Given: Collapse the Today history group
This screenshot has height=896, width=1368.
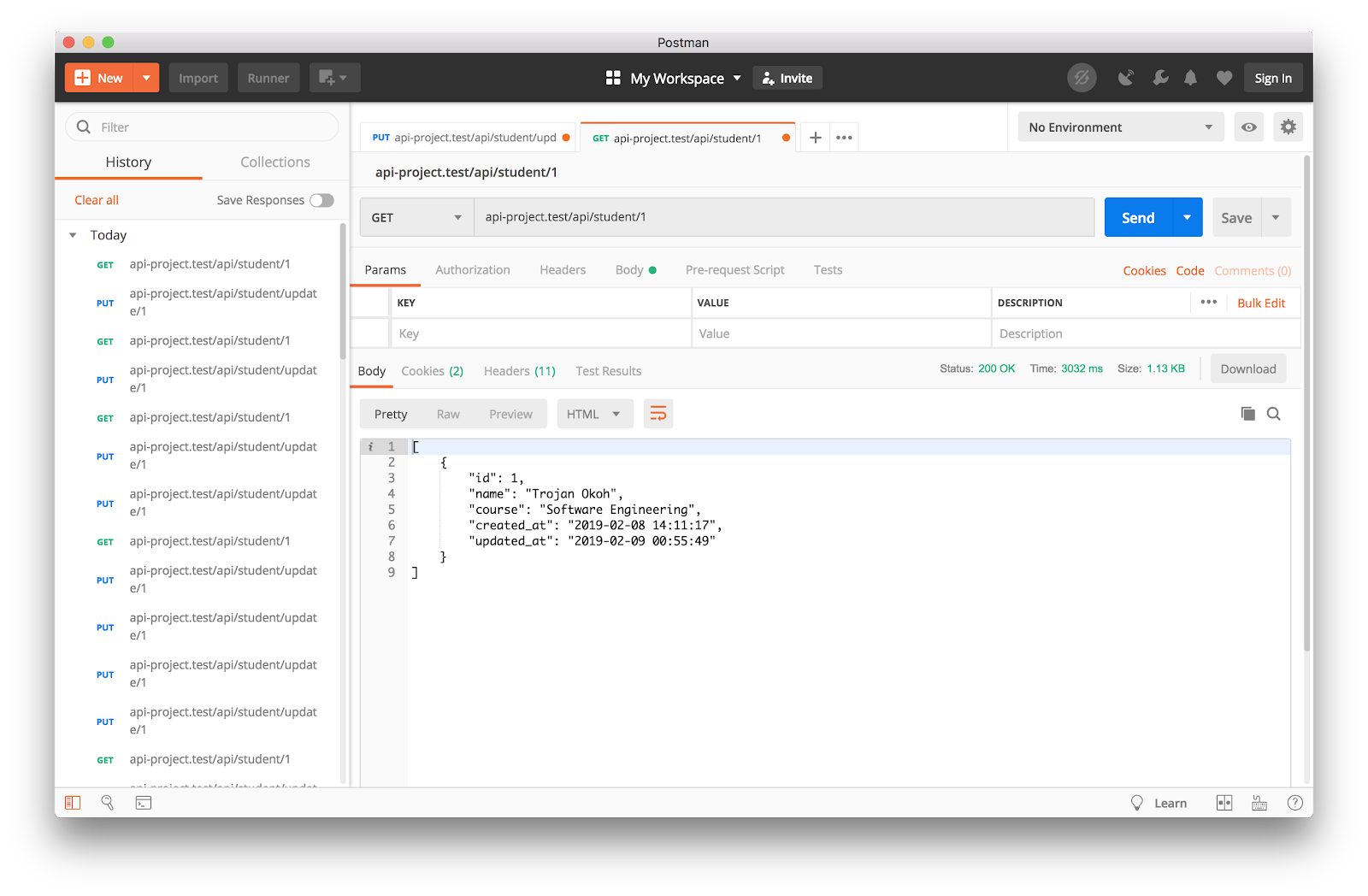Looking at the screenshot, I should (x=73, y=235).
